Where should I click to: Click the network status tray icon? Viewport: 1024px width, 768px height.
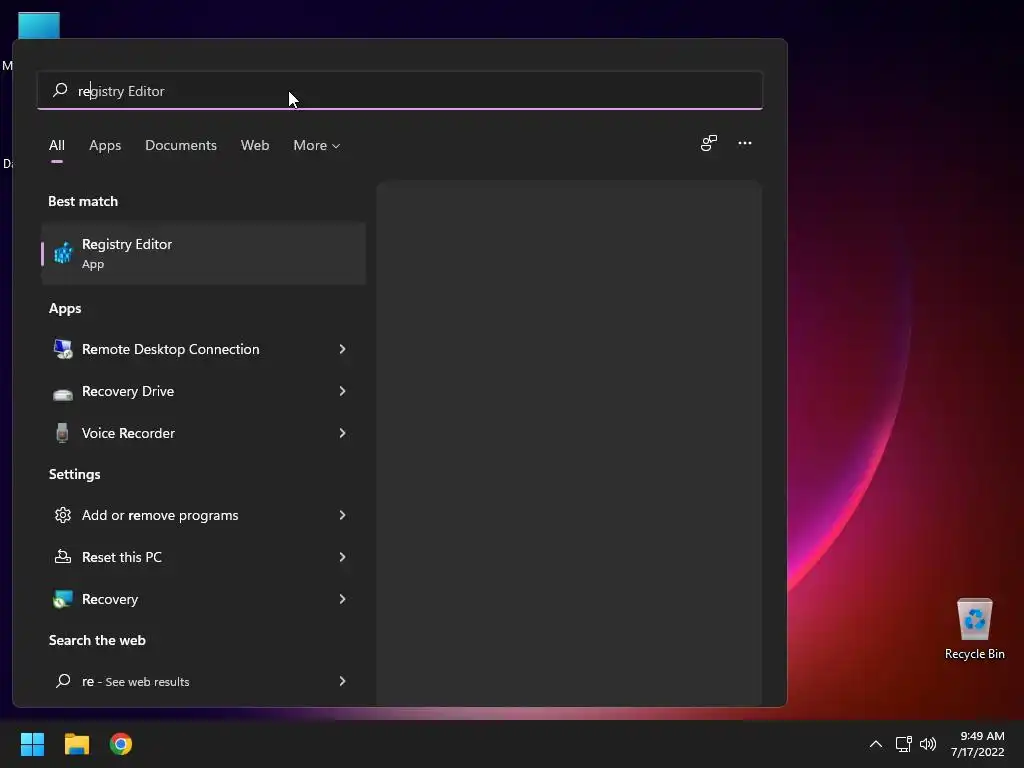[x=903, y=744]
